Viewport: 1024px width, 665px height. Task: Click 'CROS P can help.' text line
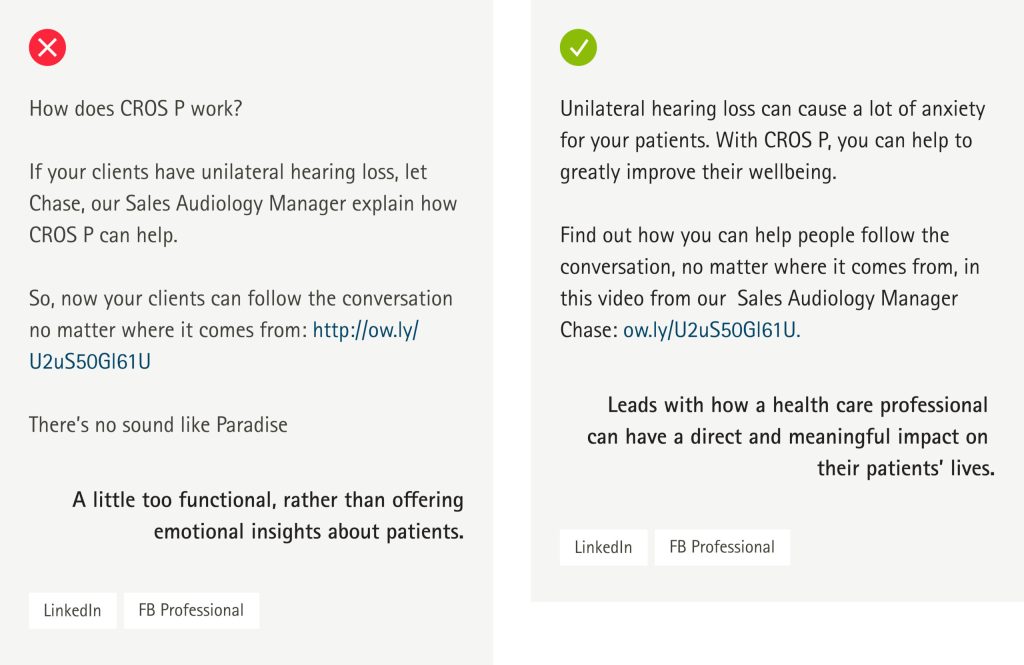(103, 235)
